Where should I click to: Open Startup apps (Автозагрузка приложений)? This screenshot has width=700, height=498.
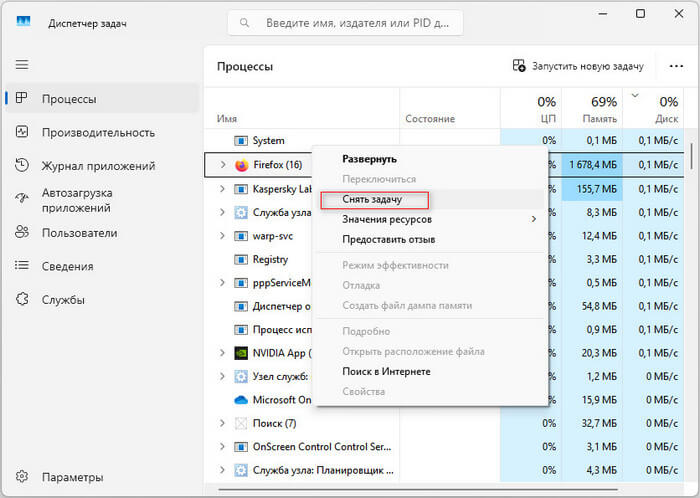coord(90,199)
